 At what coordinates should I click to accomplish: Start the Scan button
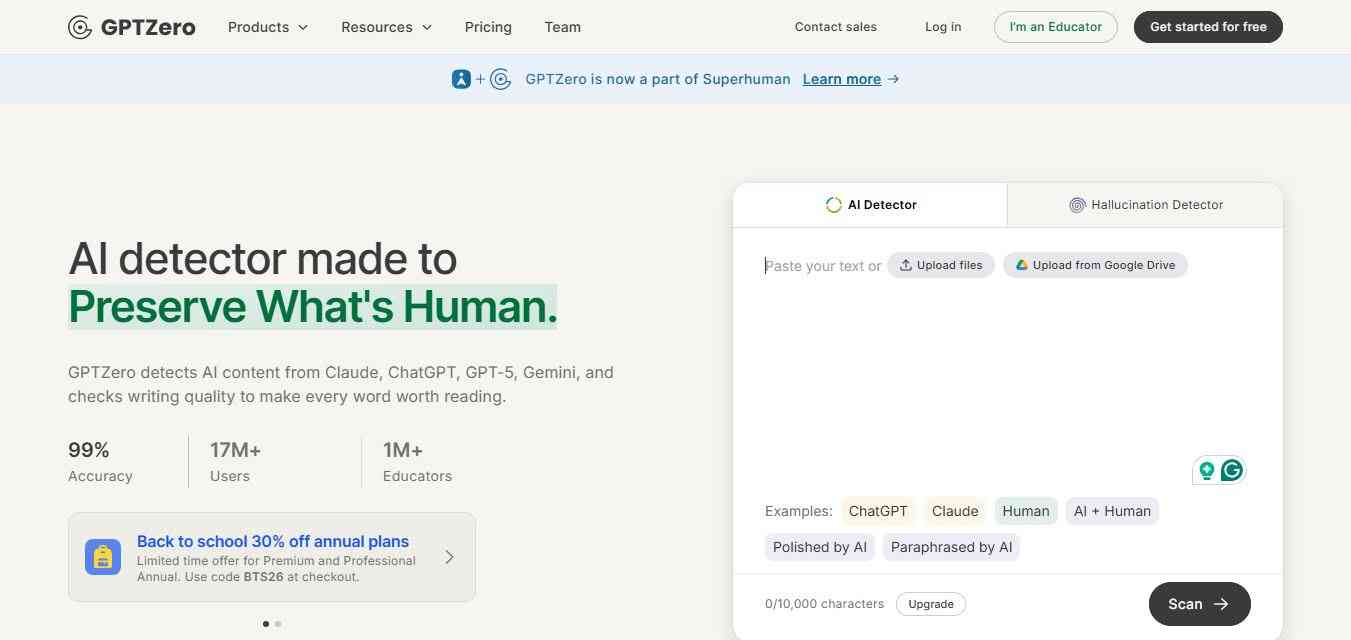(x=1199, y=604)
